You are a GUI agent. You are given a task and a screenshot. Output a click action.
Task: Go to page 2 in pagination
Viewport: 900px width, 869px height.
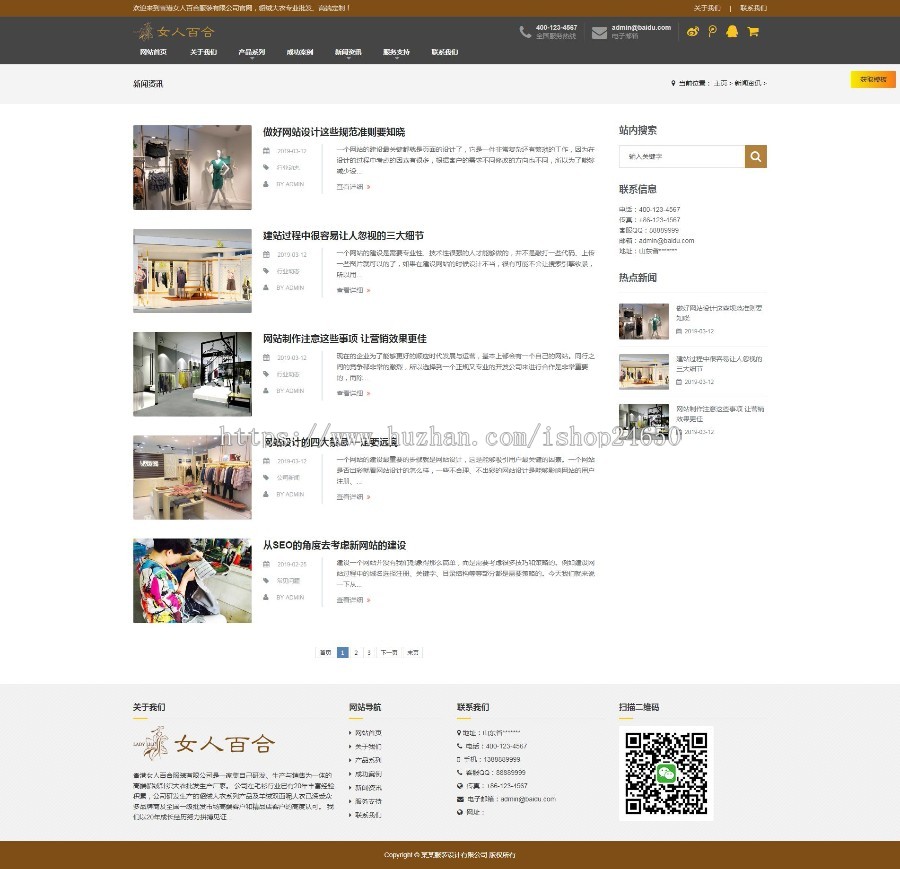click(356, 653)
